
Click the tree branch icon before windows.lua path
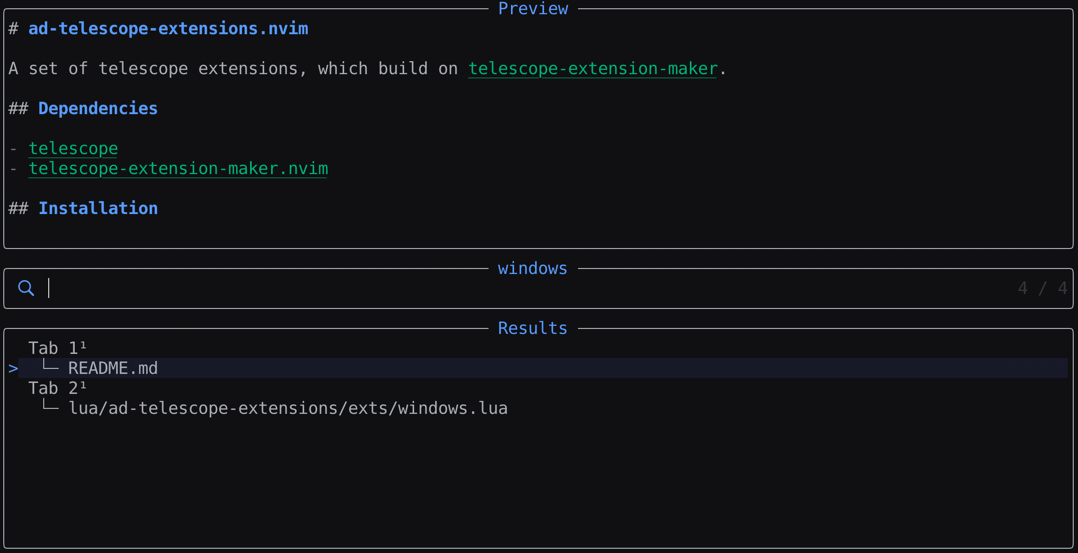[x=50, y=408]
